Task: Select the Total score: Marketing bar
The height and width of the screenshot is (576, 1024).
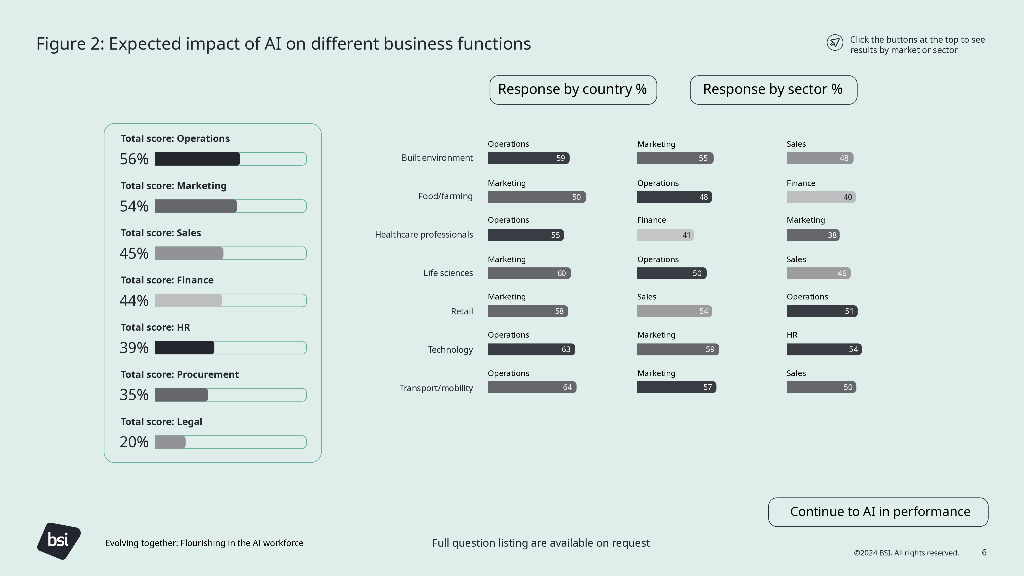Action: click(230, 206)
